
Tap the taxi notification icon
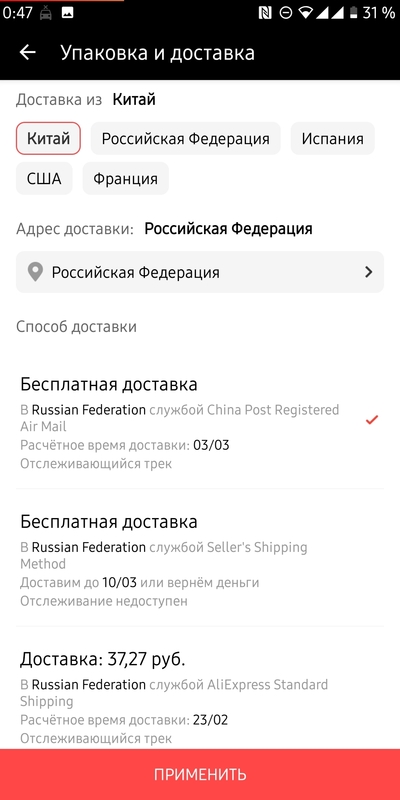coord(46,13)
